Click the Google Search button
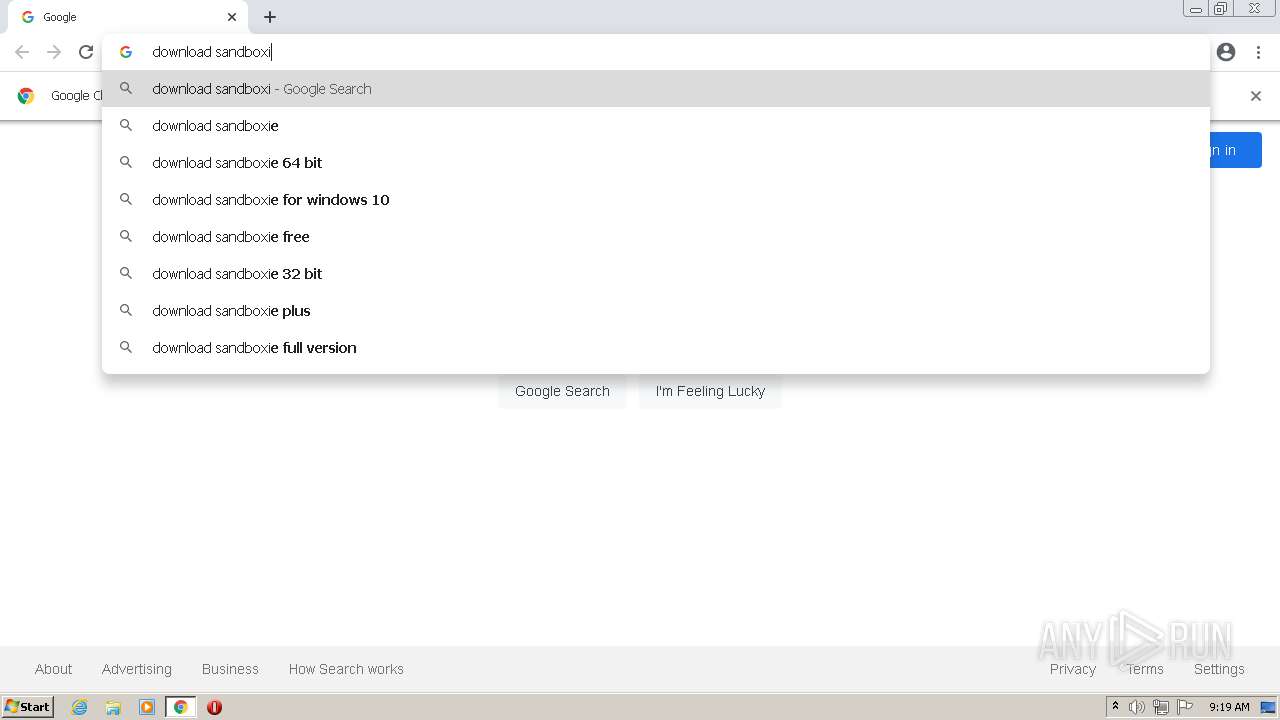 (x=562, y=391)
